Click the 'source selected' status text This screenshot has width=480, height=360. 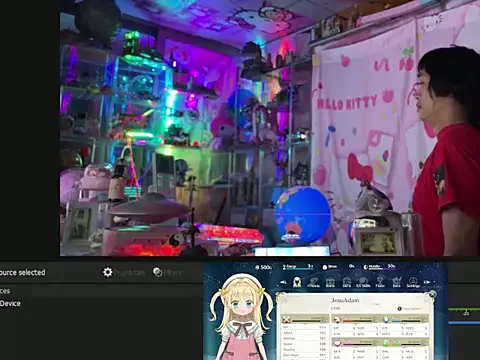(23, 272)
